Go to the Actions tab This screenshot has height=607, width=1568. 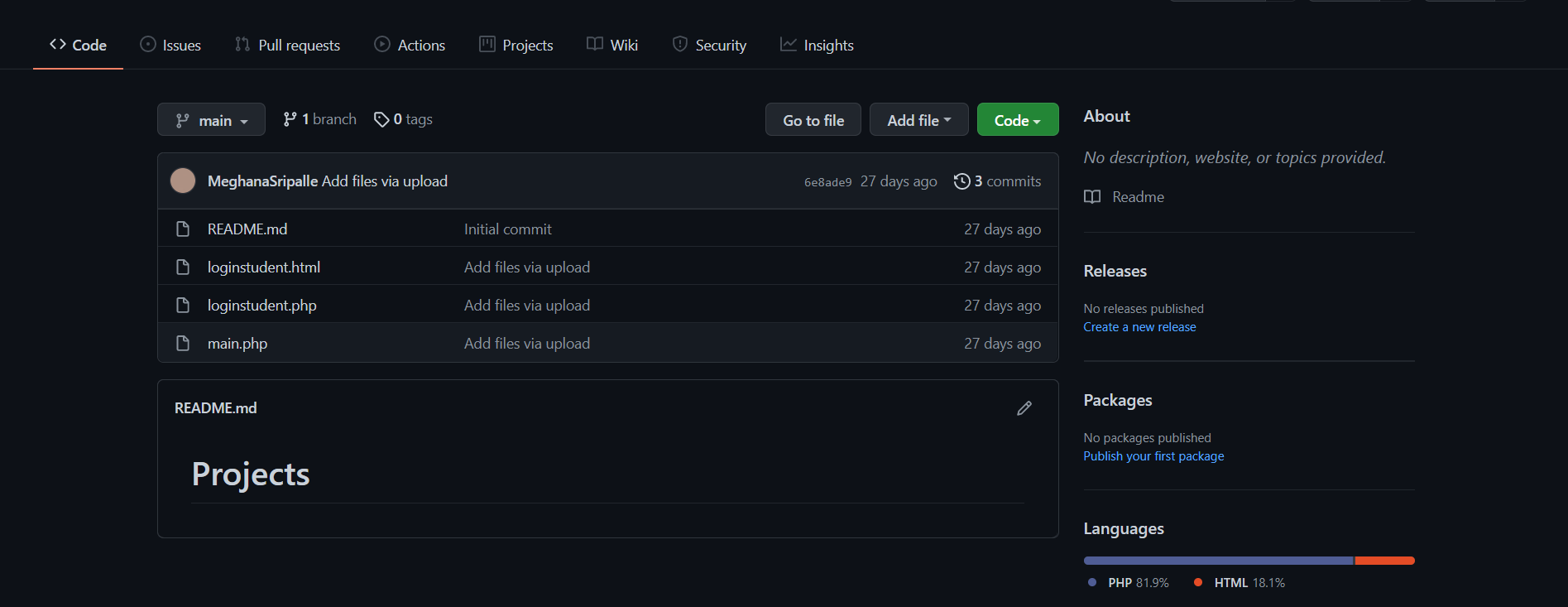click(410, 45)
